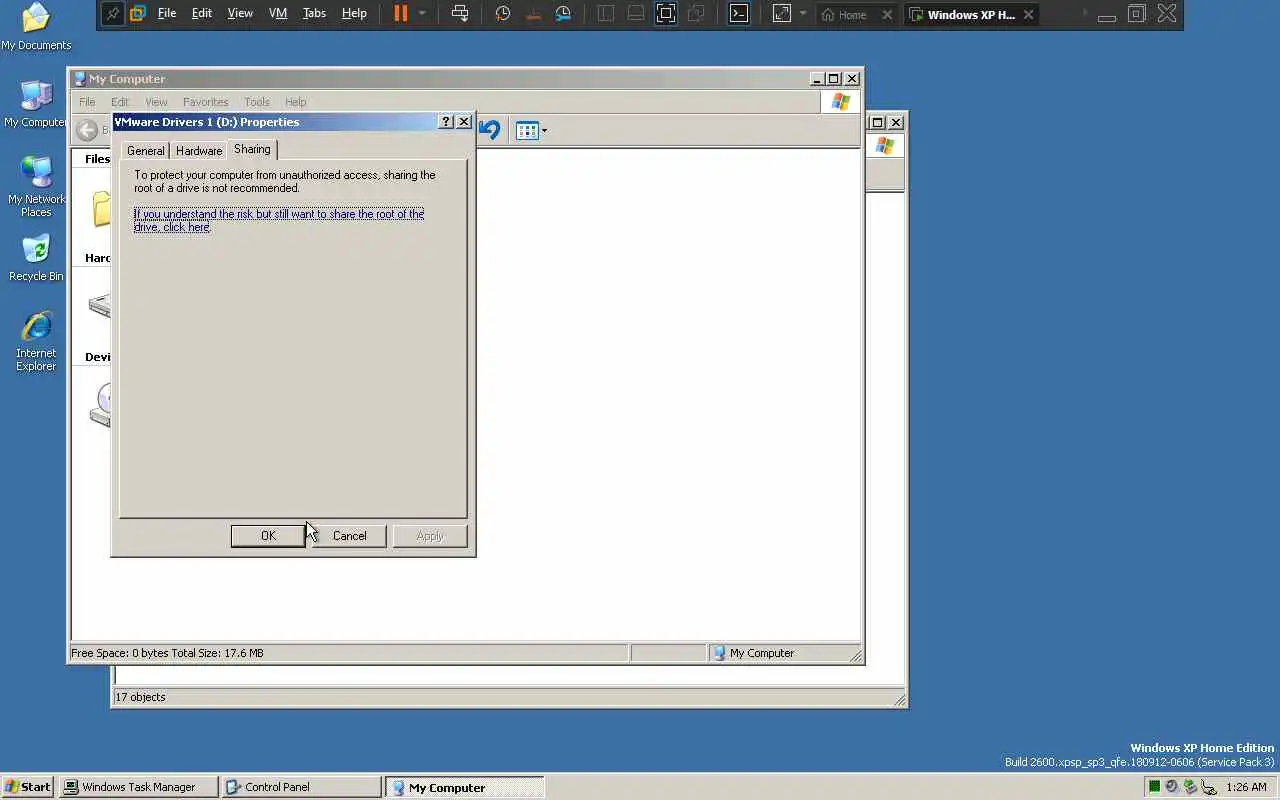Image resolution: width=1280 pixels, height=800 pixels.
Task: Click the stretch guest display icon
Action: (782, 14)
